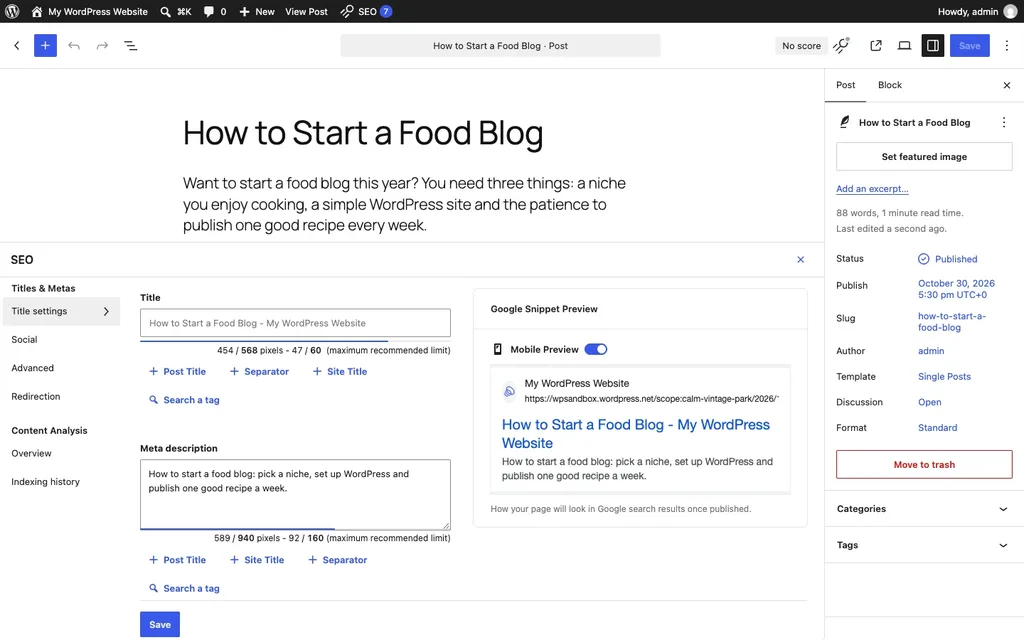Open Howdy, admin account menu

click(977, 11)
